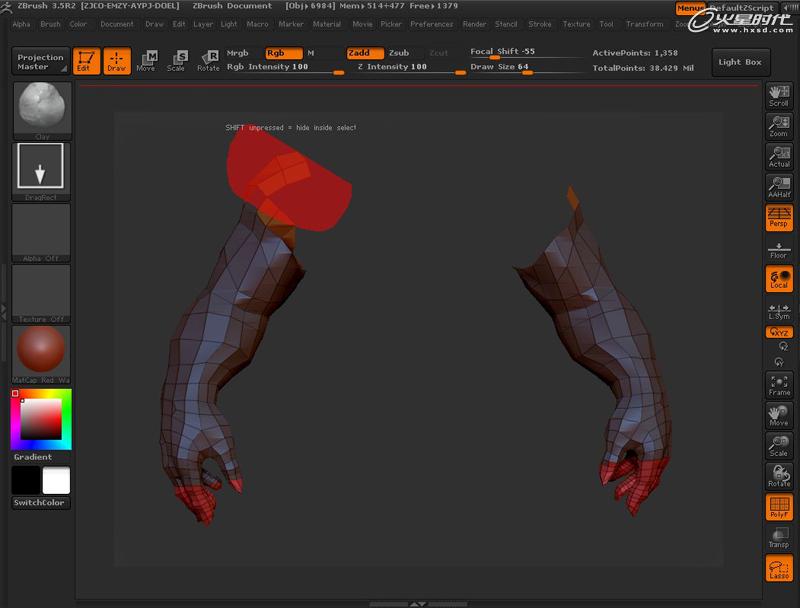
Task: Select the white main color swatch
Action: pyautogui.click(x=56, y=480)
